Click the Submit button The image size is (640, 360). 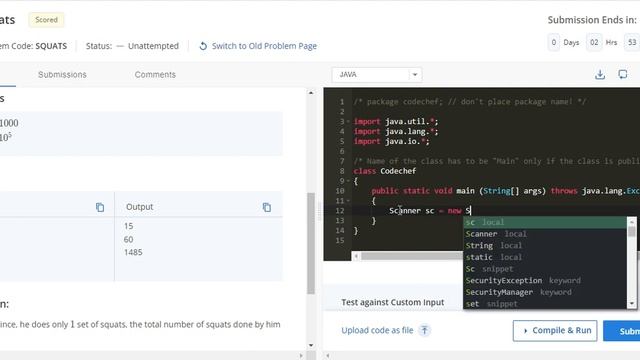pyautogui.click(x=622, y=331)
